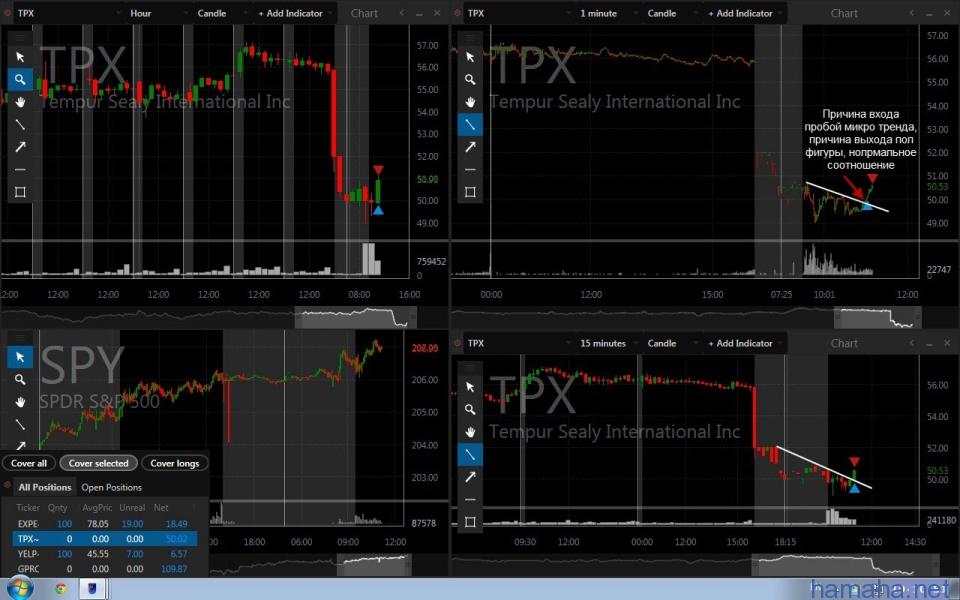Open the Candle dropdown in the 15 minutes chart

pyautogui.click(x=672, y=343)
